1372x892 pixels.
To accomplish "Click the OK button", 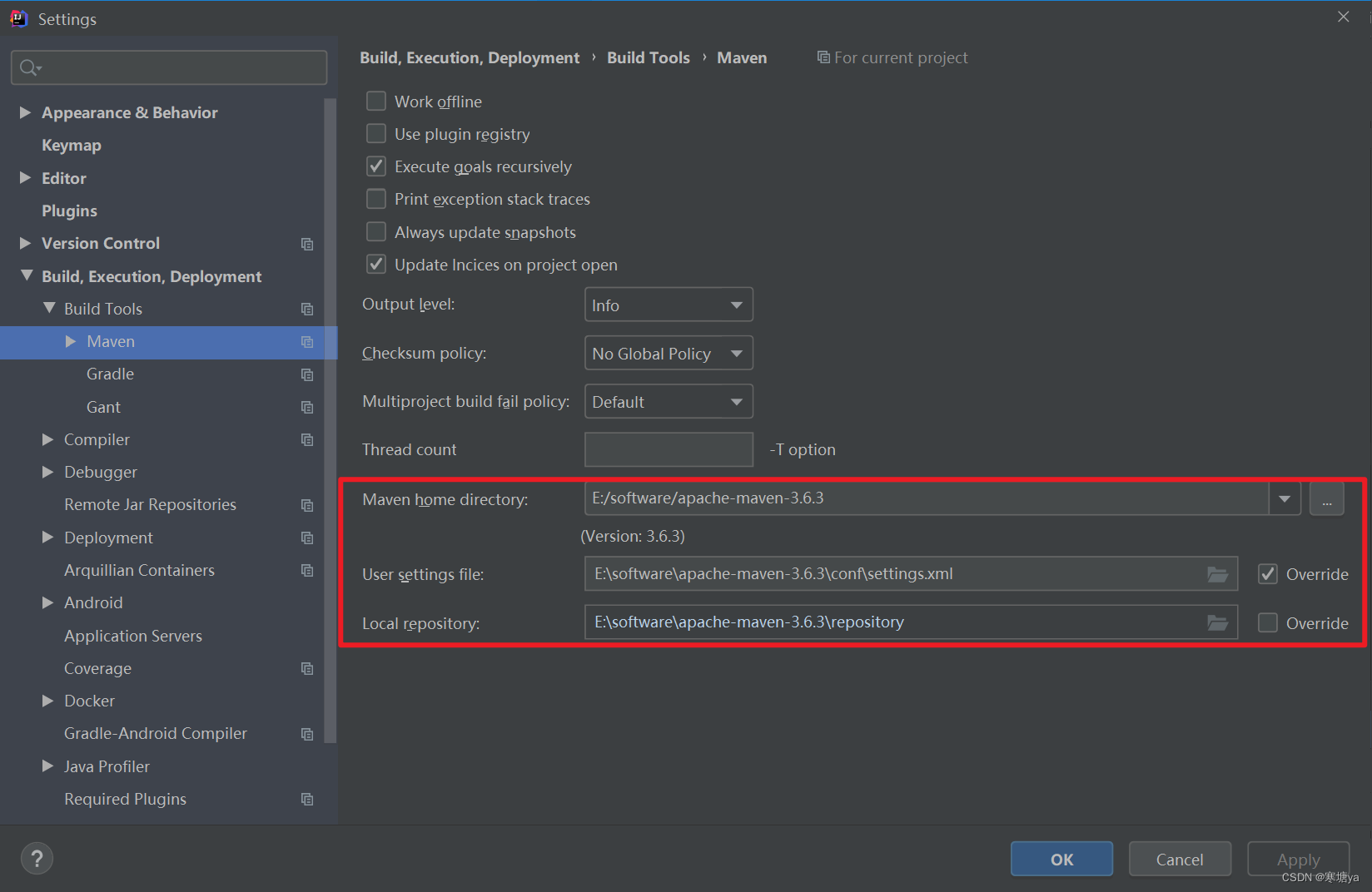I will tap(1061, 859).
